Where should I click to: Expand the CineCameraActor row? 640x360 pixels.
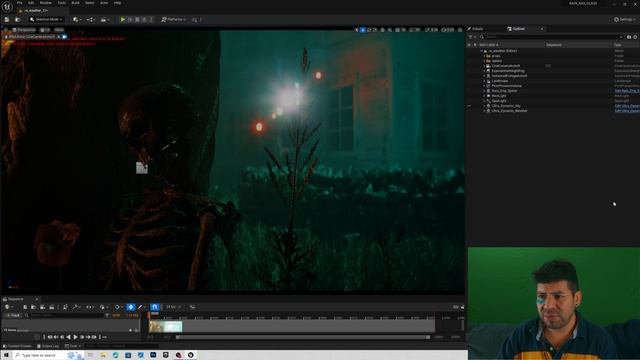(484, 66)
